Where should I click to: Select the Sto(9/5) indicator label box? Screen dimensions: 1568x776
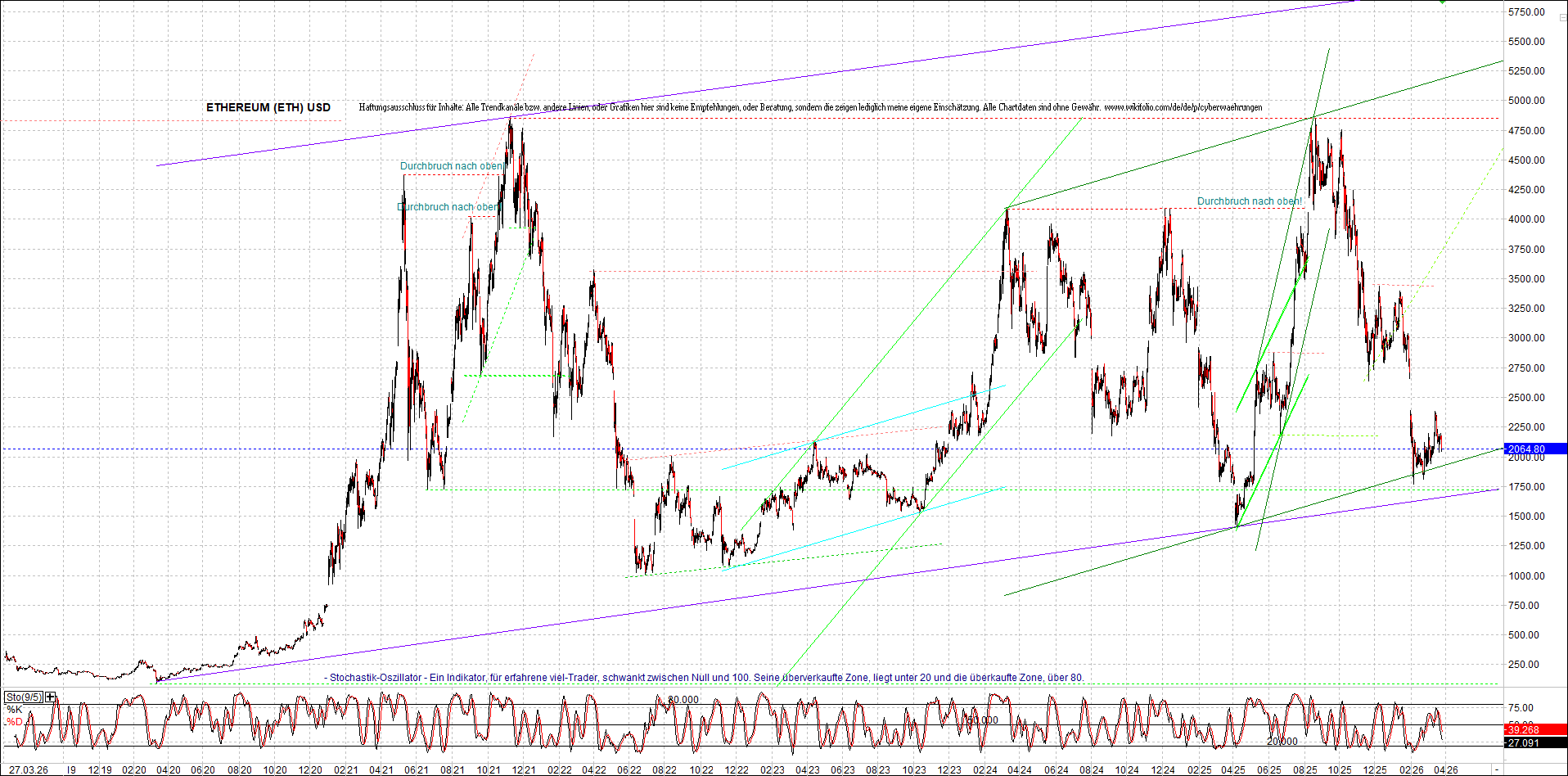(24, 697)
